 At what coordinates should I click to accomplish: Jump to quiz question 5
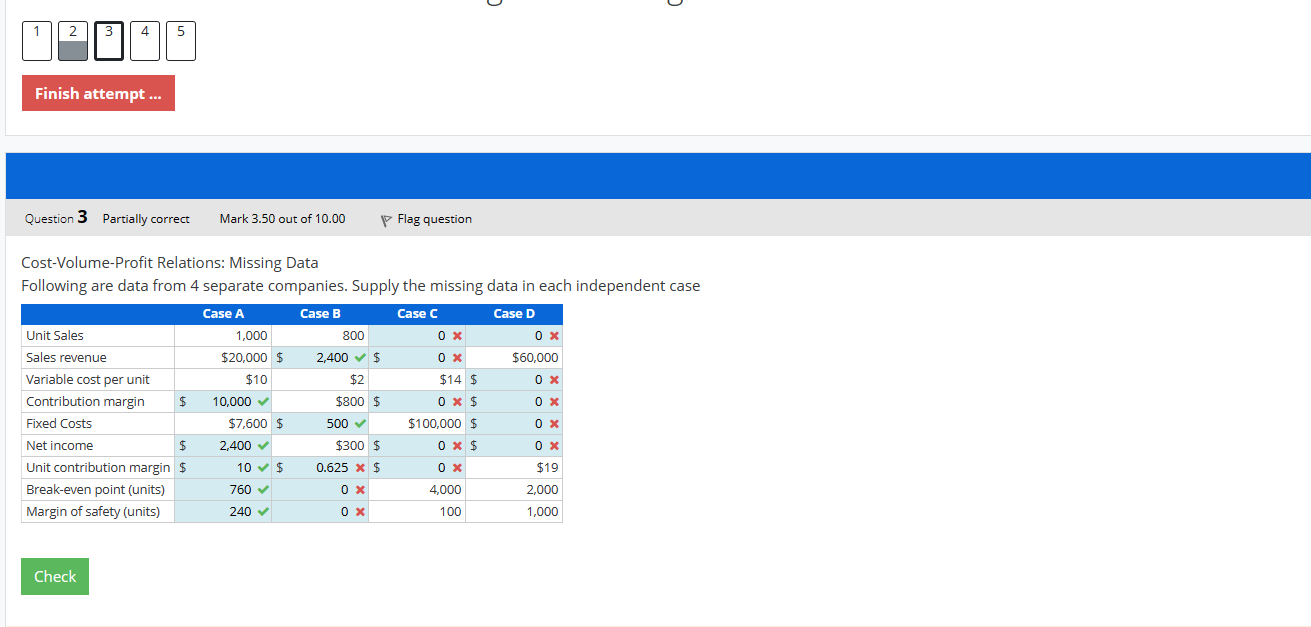[x=181, y=41]
